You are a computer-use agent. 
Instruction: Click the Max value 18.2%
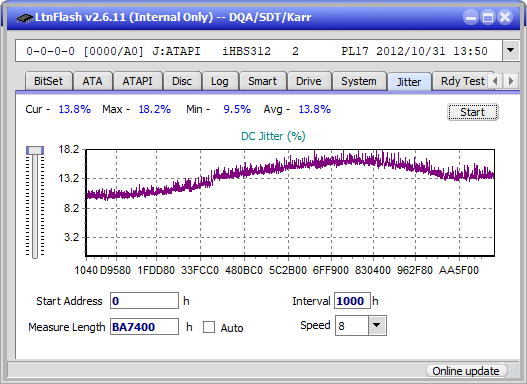coord(155,109)
